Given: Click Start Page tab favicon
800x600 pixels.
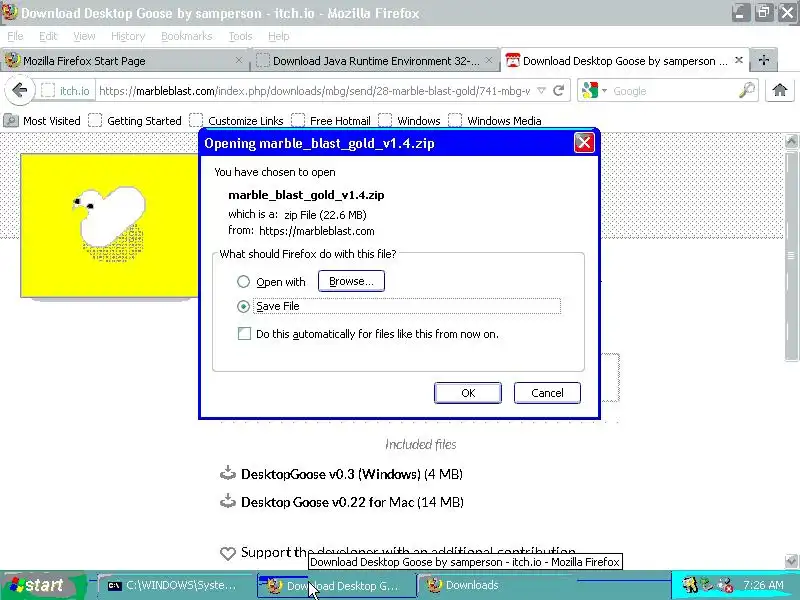Looking at the screenshot, I should click(12, 60).
